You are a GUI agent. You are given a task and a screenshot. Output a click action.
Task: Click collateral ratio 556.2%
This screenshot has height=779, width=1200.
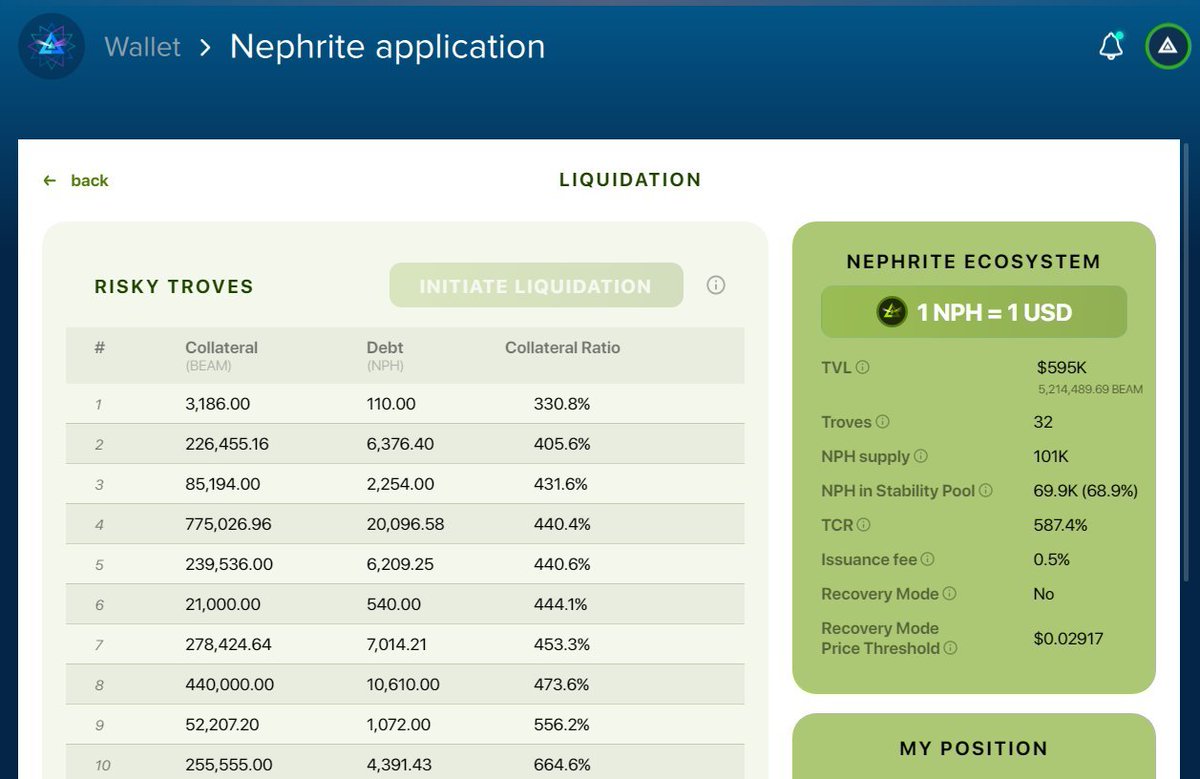click(x=562, y=725)
